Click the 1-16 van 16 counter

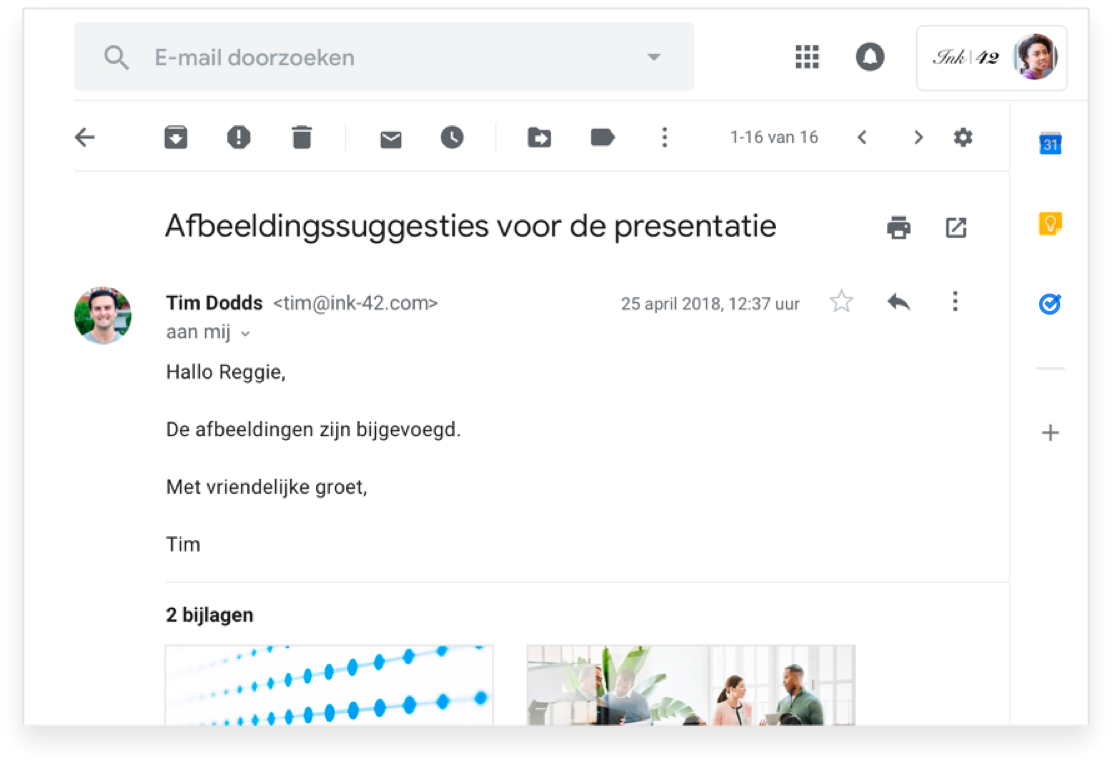(774, 137)
